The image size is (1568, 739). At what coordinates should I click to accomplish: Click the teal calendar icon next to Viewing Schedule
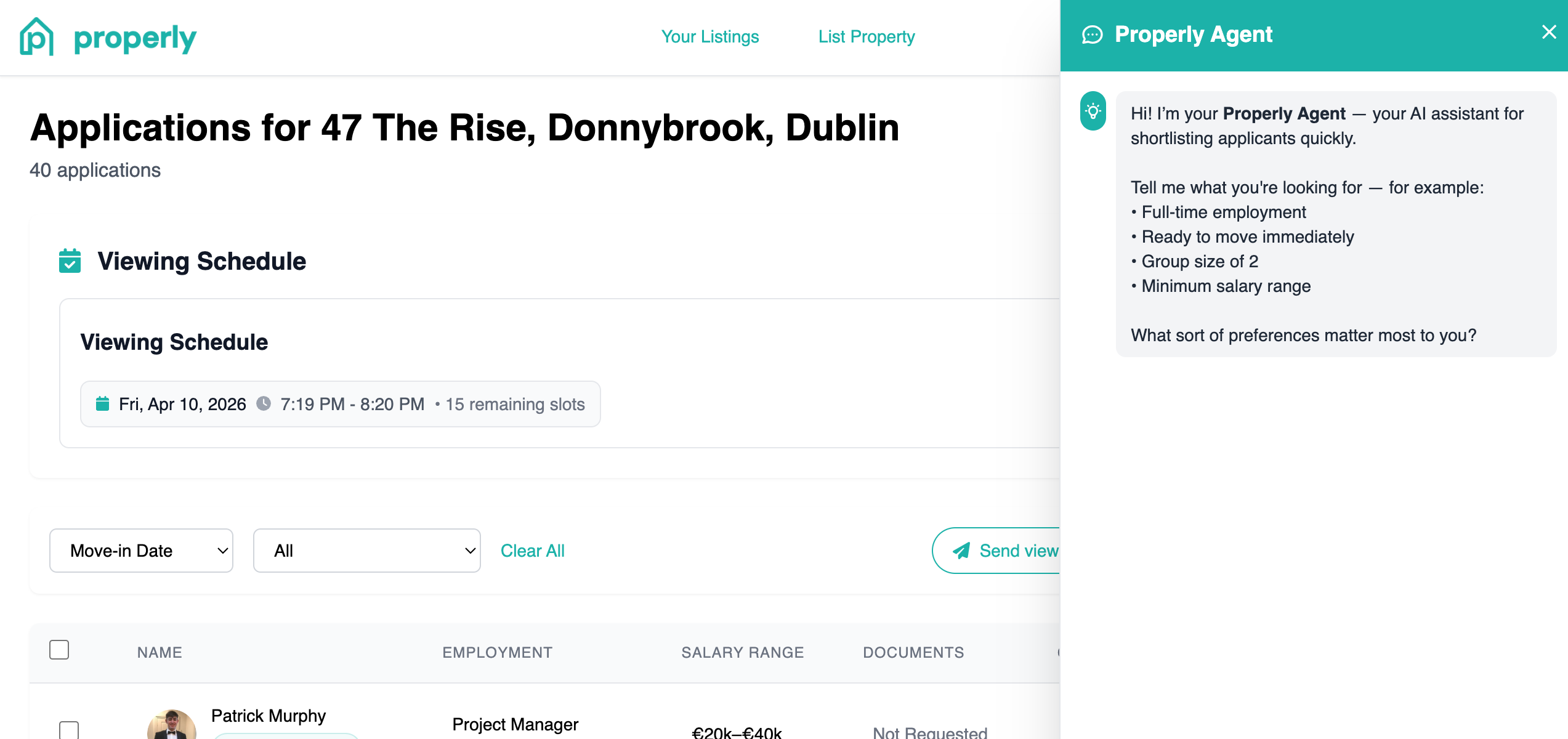[x=70, y=261]
